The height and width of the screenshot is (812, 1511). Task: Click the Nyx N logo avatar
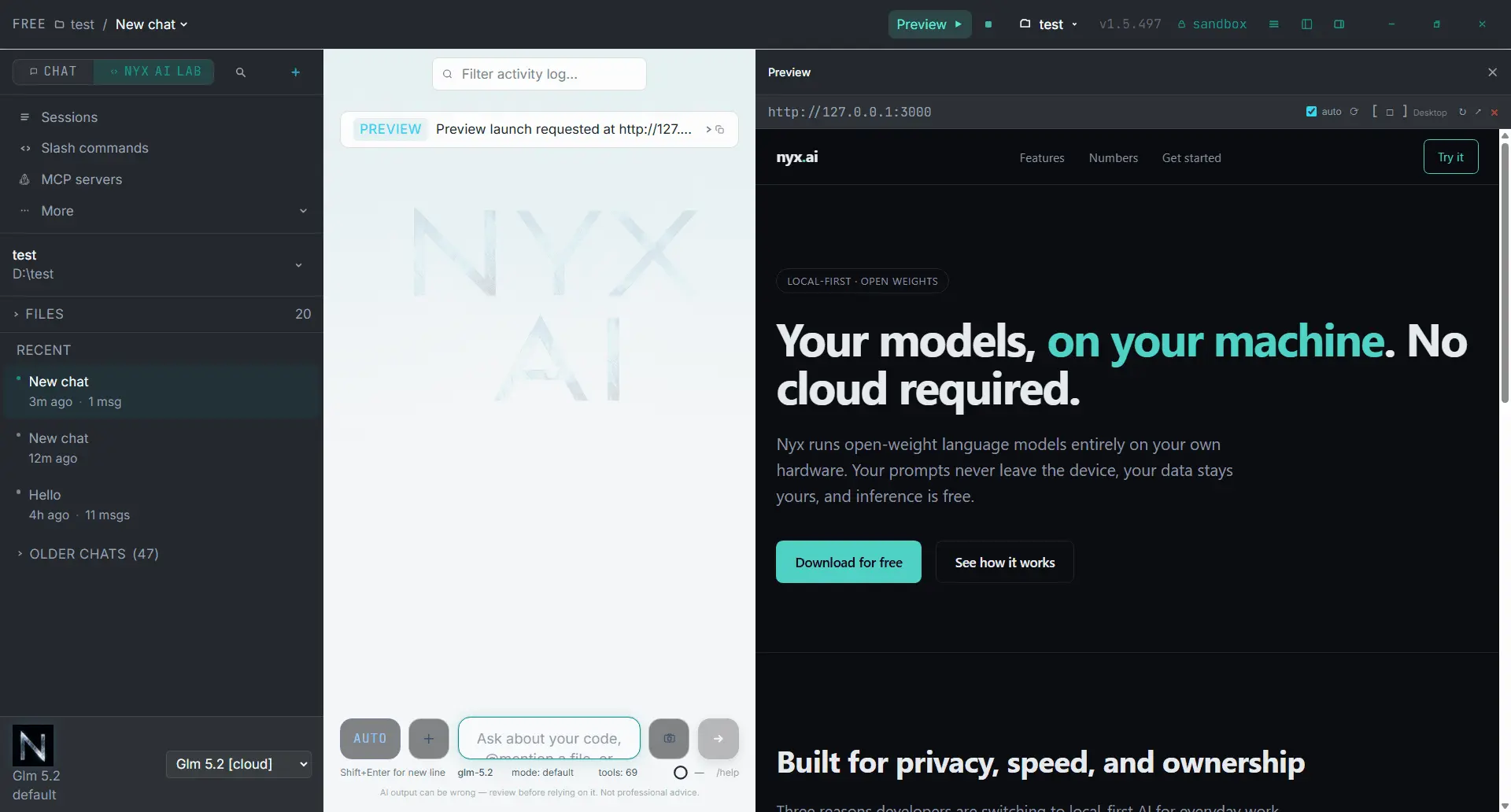pos(33,745)
